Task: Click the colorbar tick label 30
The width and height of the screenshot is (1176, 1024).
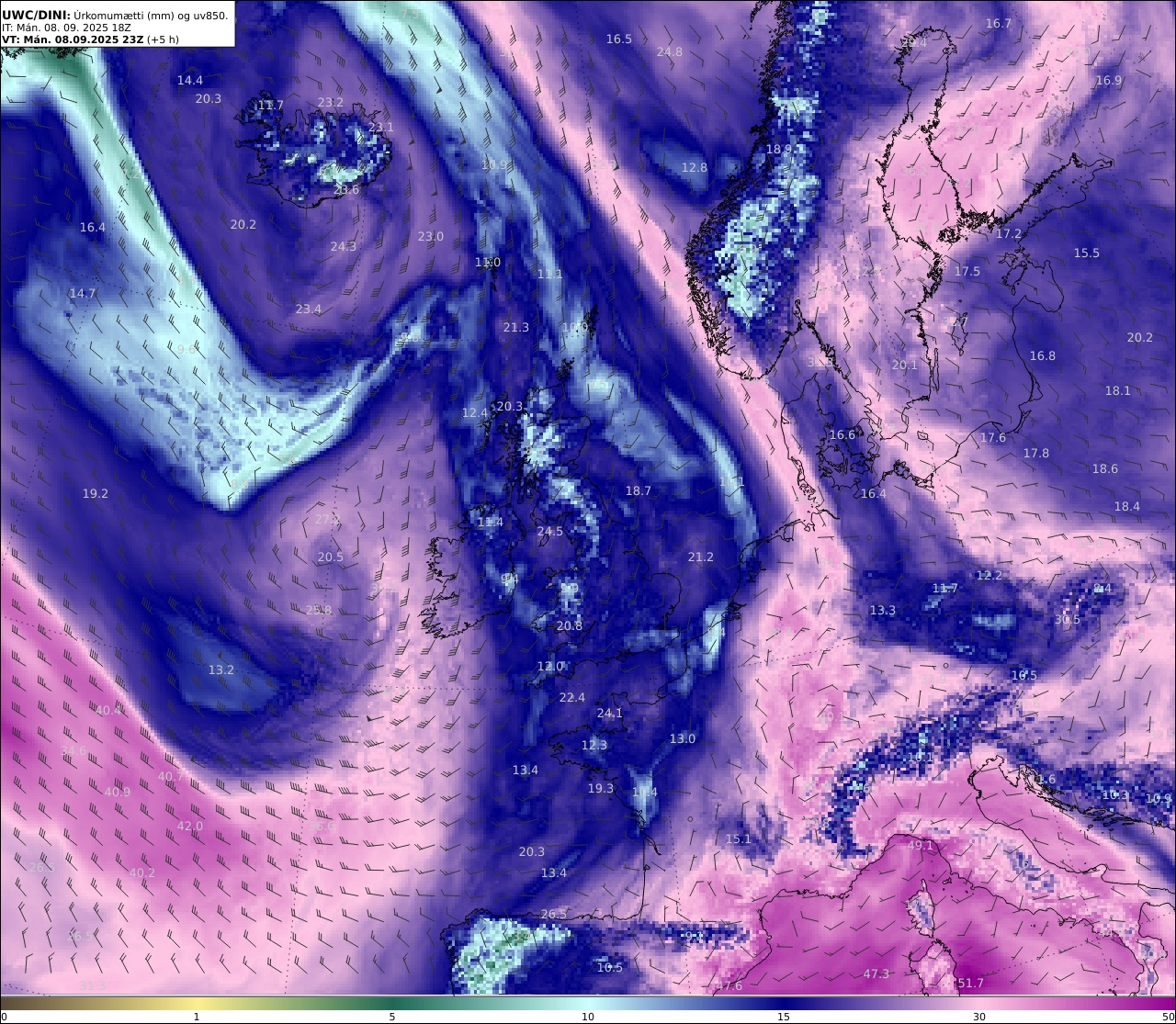Action: 979,1016
